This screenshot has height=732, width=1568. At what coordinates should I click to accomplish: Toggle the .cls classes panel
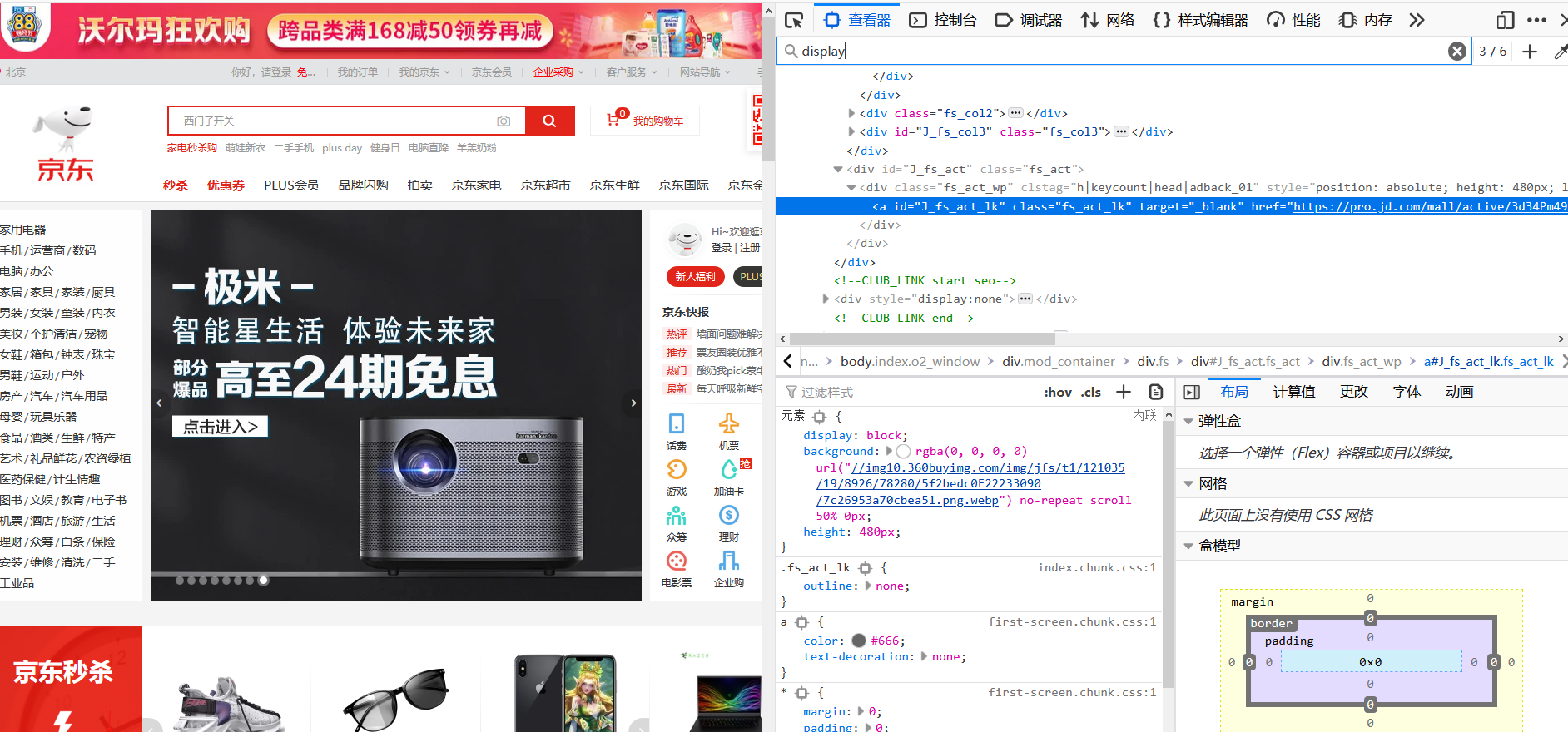point(1091,392)
